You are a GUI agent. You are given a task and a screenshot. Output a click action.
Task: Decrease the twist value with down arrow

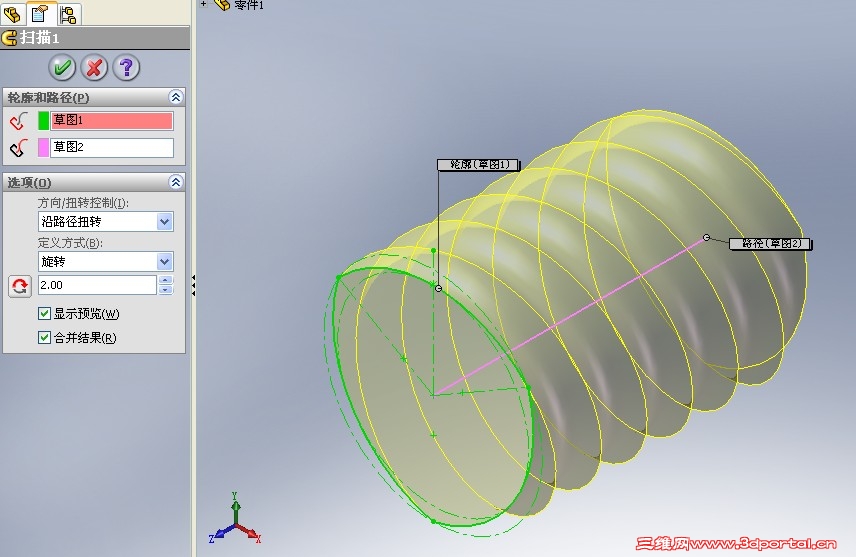166,290
